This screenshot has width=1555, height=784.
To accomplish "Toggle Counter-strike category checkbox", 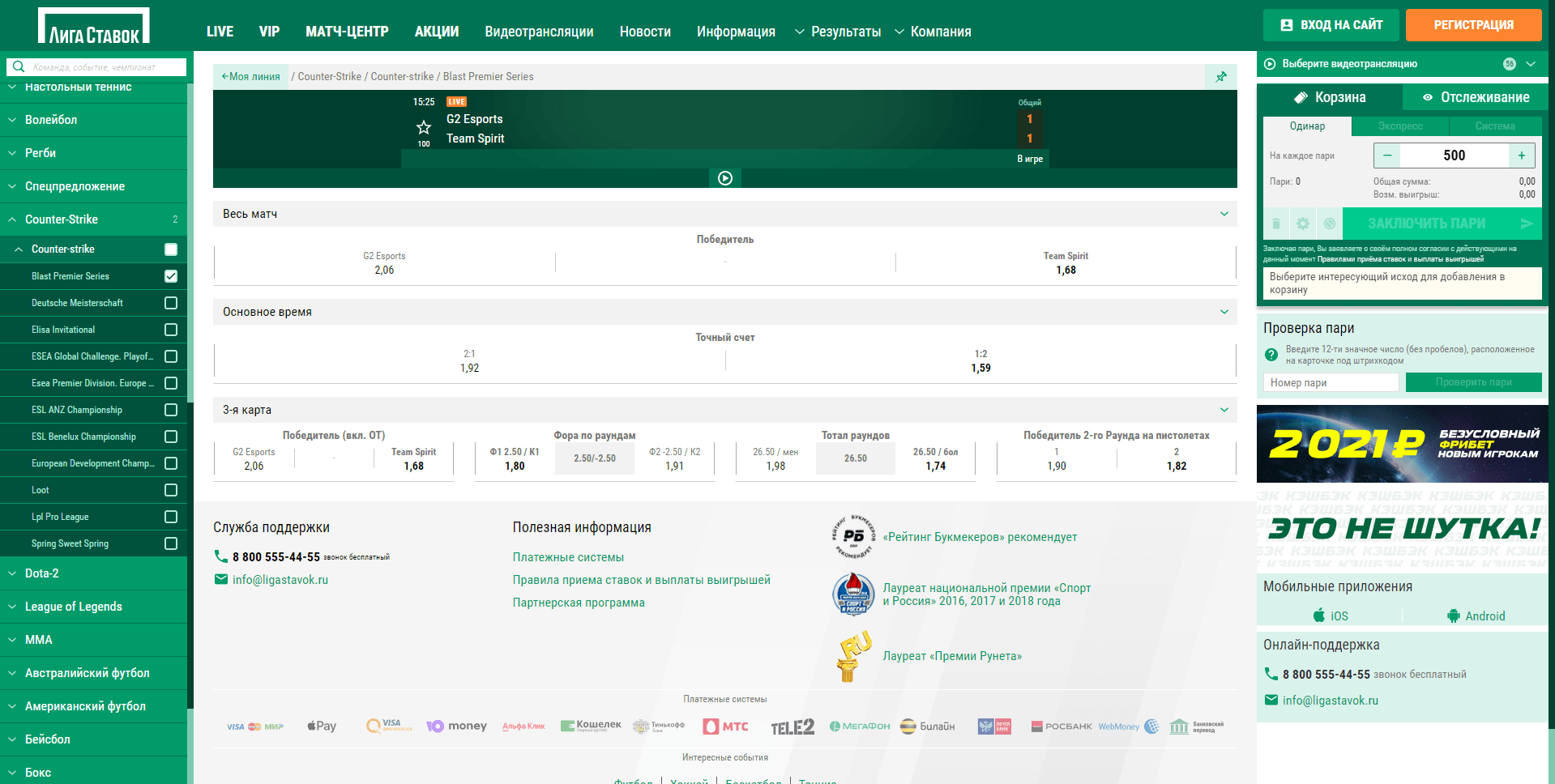I will coord(171,249).
